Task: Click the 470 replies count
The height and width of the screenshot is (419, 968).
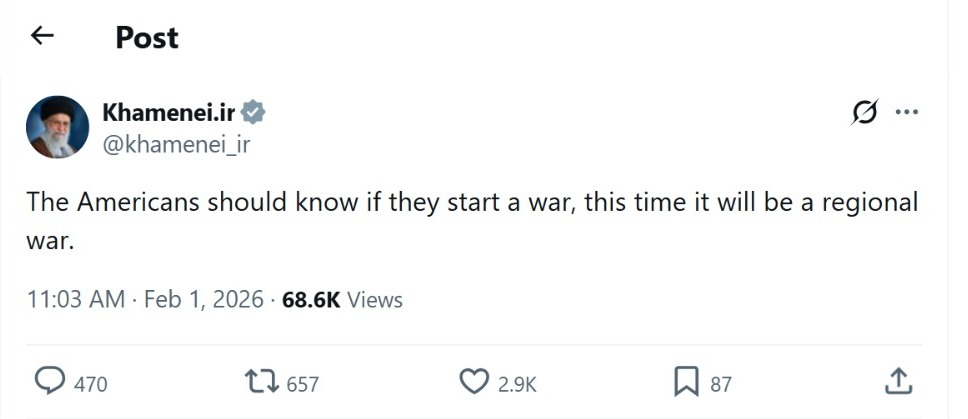Action: pos(90,384)
